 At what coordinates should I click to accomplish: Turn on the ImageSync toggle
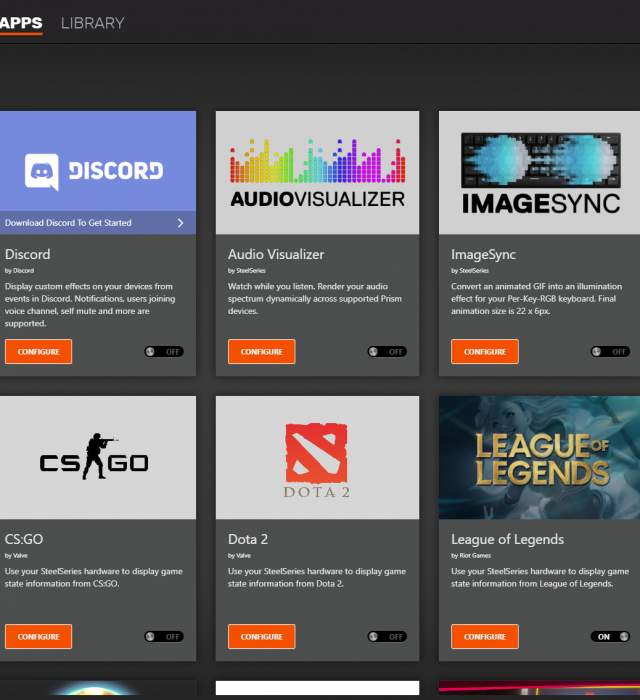(x=610, y=352)
